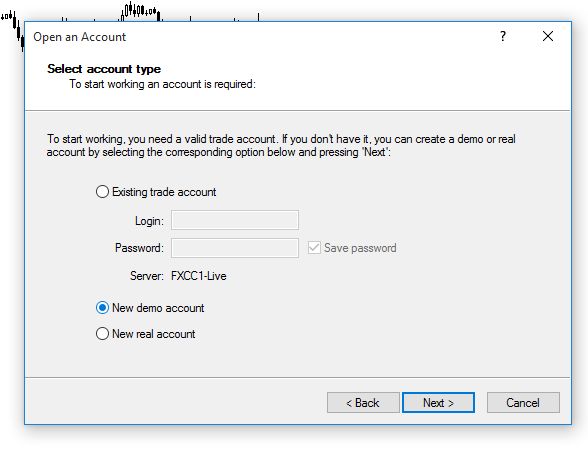
Task: Click the Server label text
Action: point(147,276)
